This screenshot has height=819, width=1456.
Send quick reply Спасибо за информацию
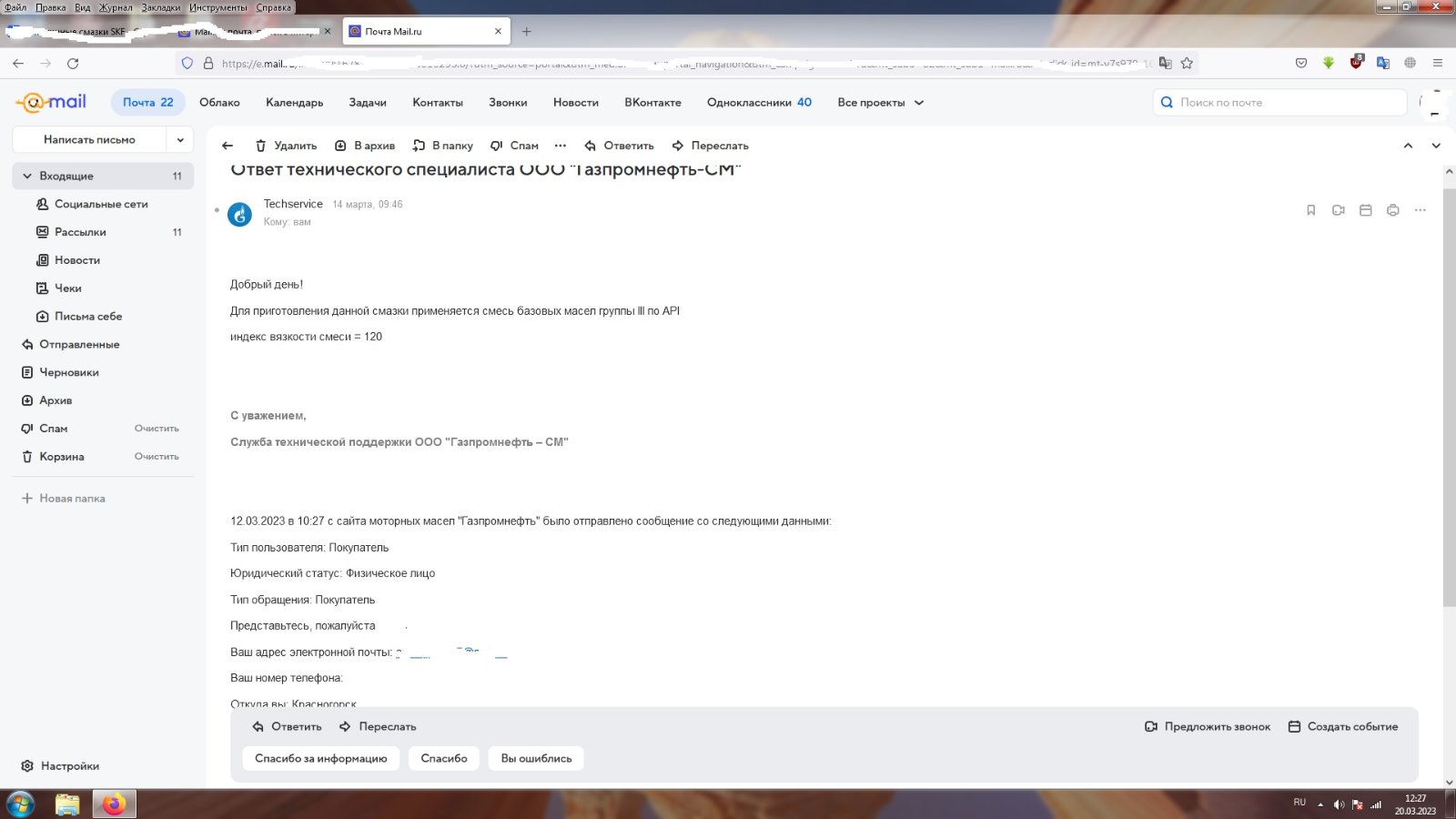pyautogui.click(x=320, y=759)
